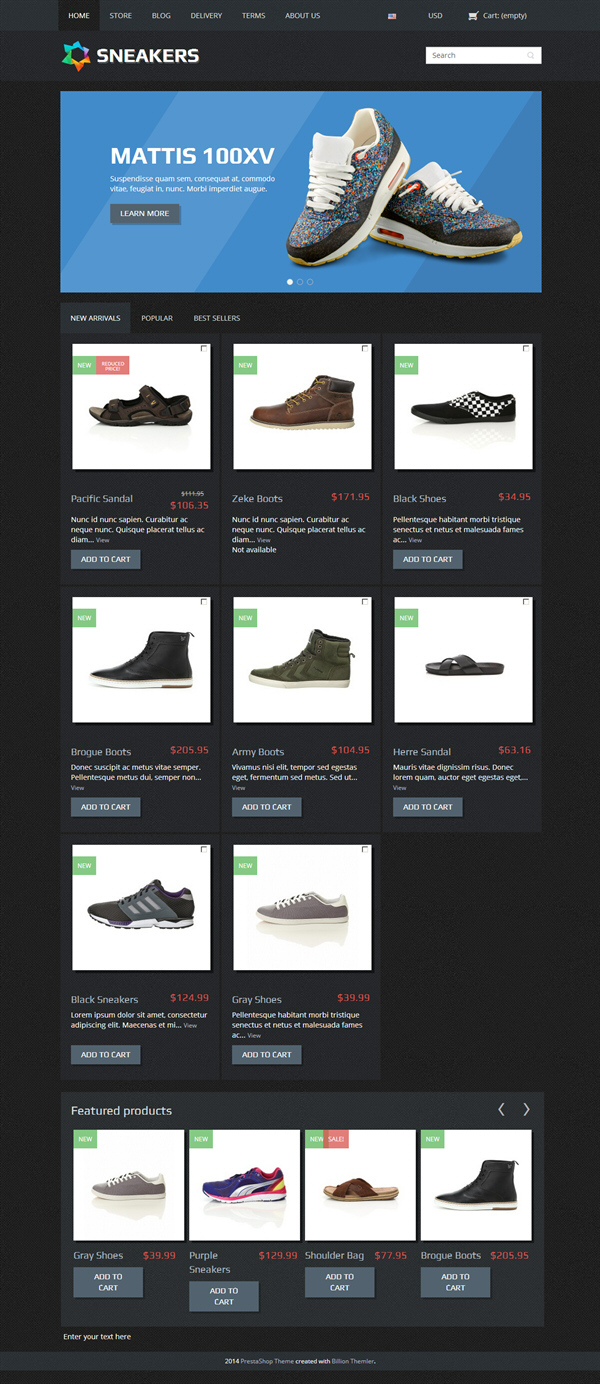The width and height of the screenshot is (600, 1384).
Task: Click the SALE badge on Shoulder Bag
Action: tap(337, 1139)
